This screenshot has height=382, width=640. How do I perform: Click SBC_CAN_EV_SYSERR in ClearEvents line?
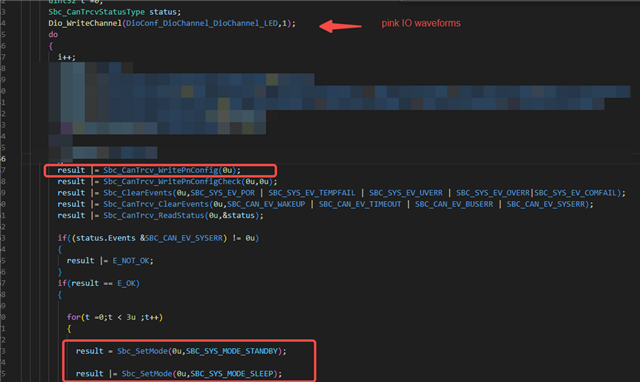[x=546, y=204]
